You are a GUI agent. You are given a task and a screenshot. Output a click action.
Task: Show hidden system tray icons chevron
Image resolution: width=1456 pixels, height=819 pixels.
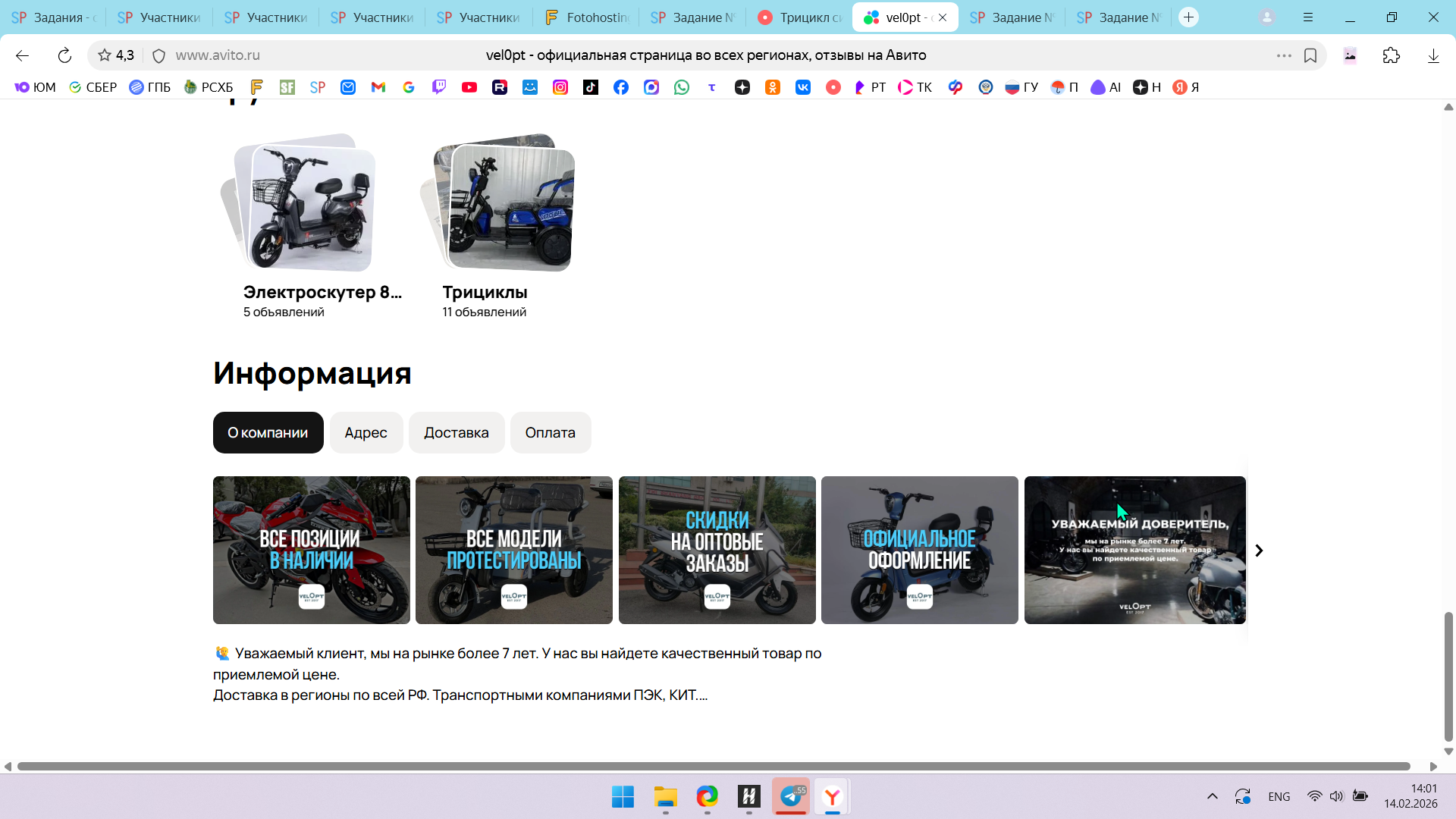tap(1212, 796)
